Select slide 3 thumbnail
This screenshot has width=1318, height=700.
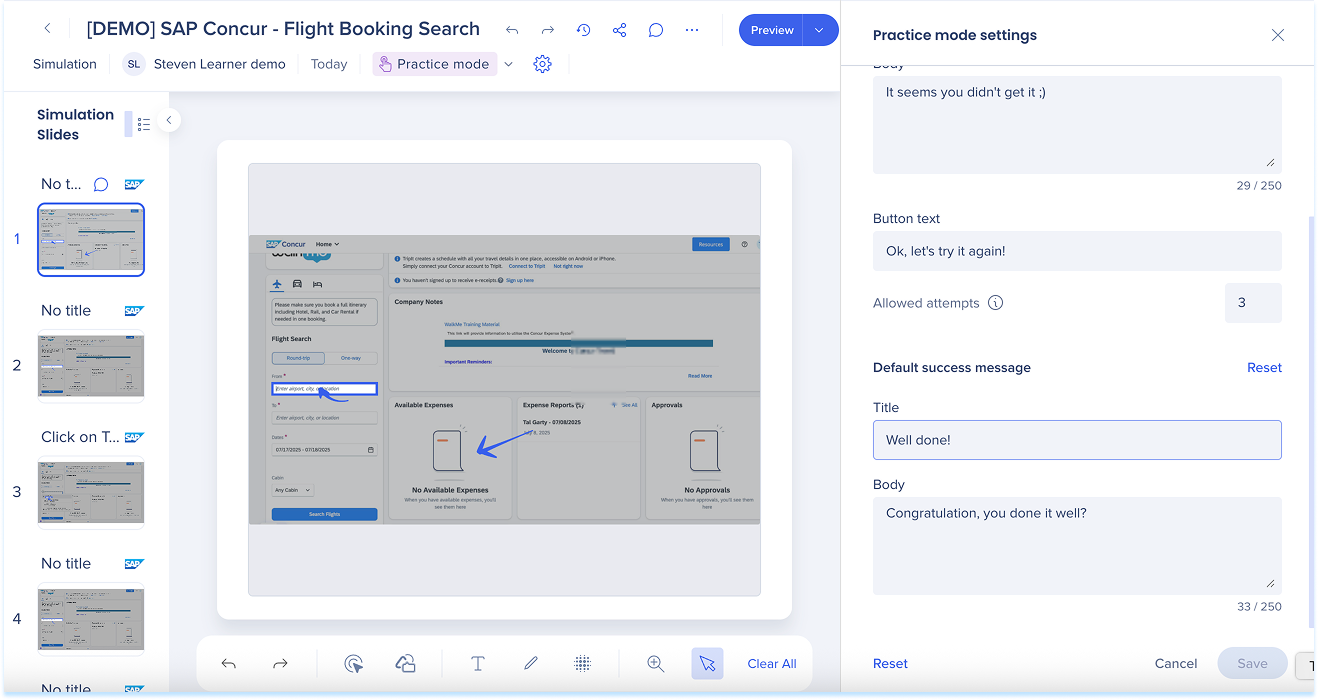pyautogui.click(x=91, y=492)
